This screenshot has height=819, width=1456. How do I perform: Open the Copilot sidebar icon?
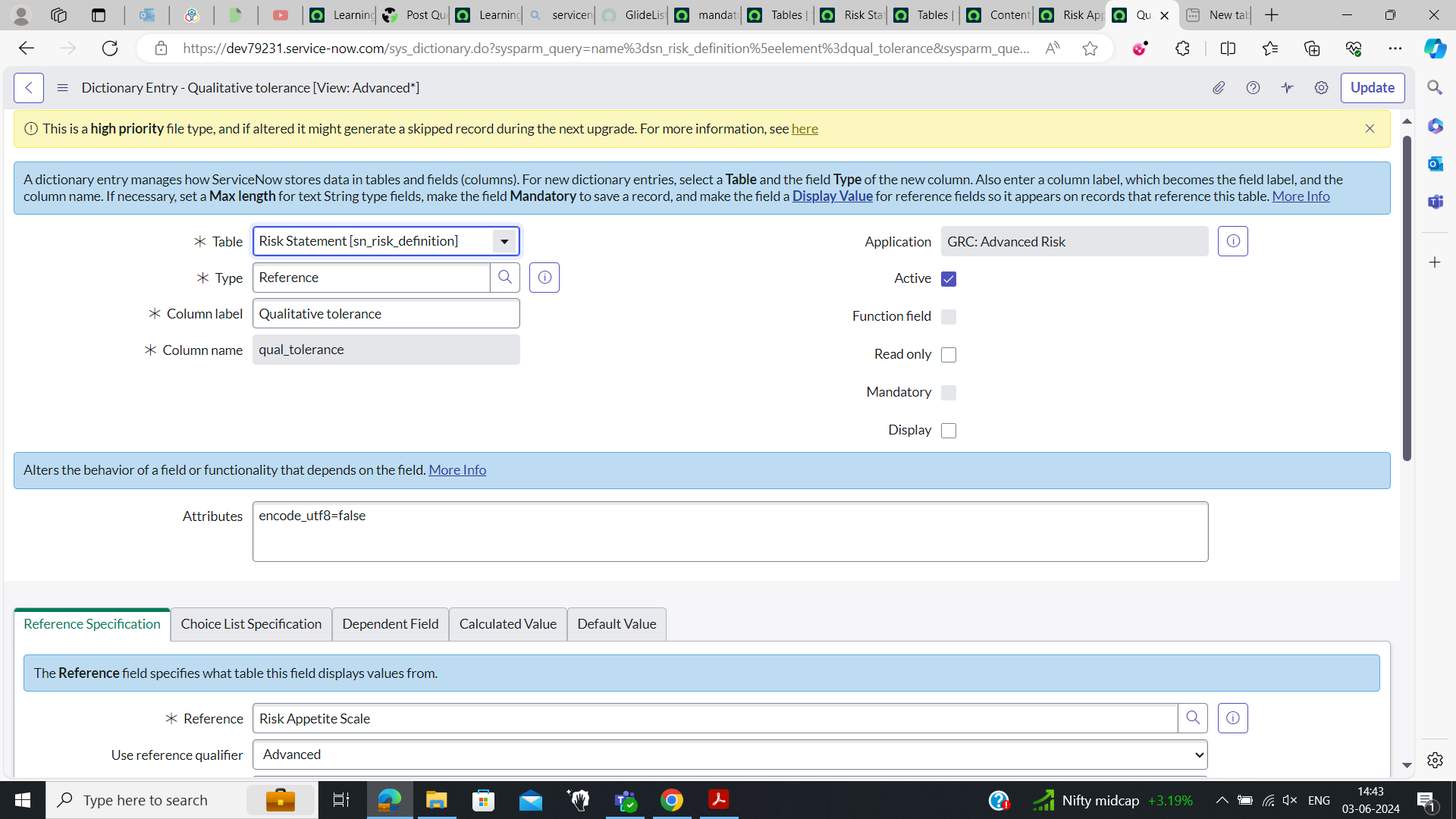1434,49
